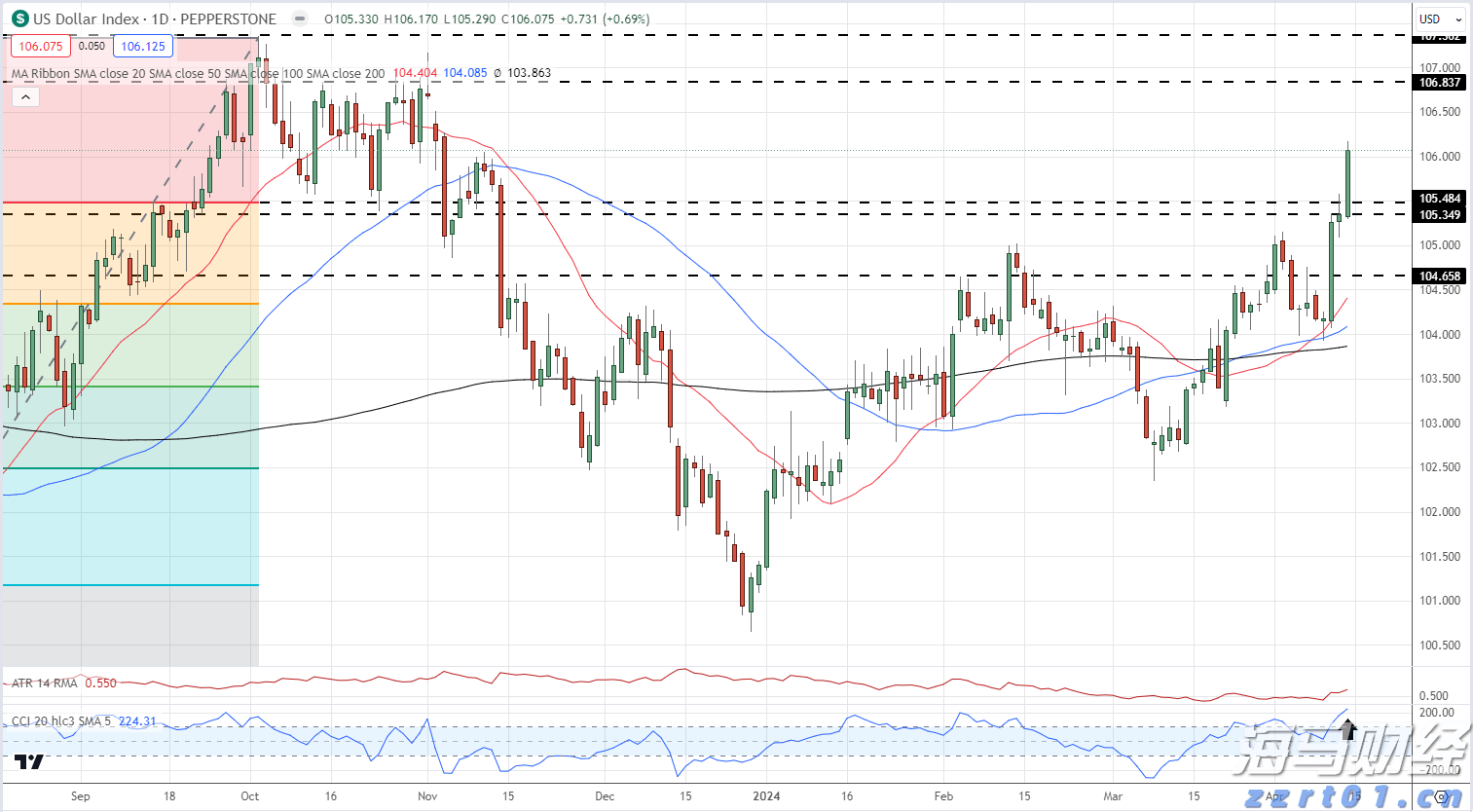Click the ATR value 0.550
The image size is (1473, 812).
(100, 683)
